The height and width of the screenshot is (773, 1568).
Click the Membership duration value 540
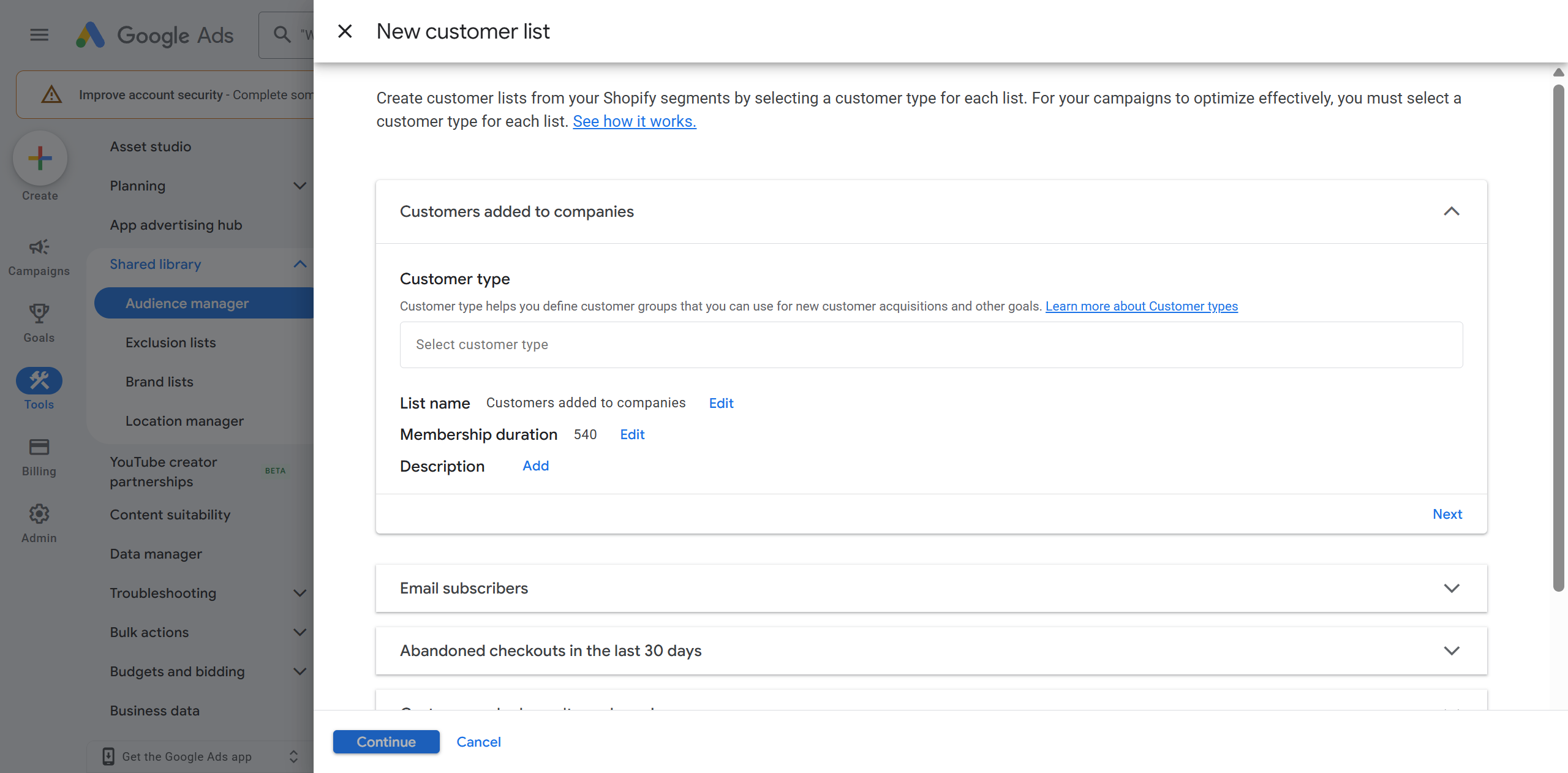point(585,434)
